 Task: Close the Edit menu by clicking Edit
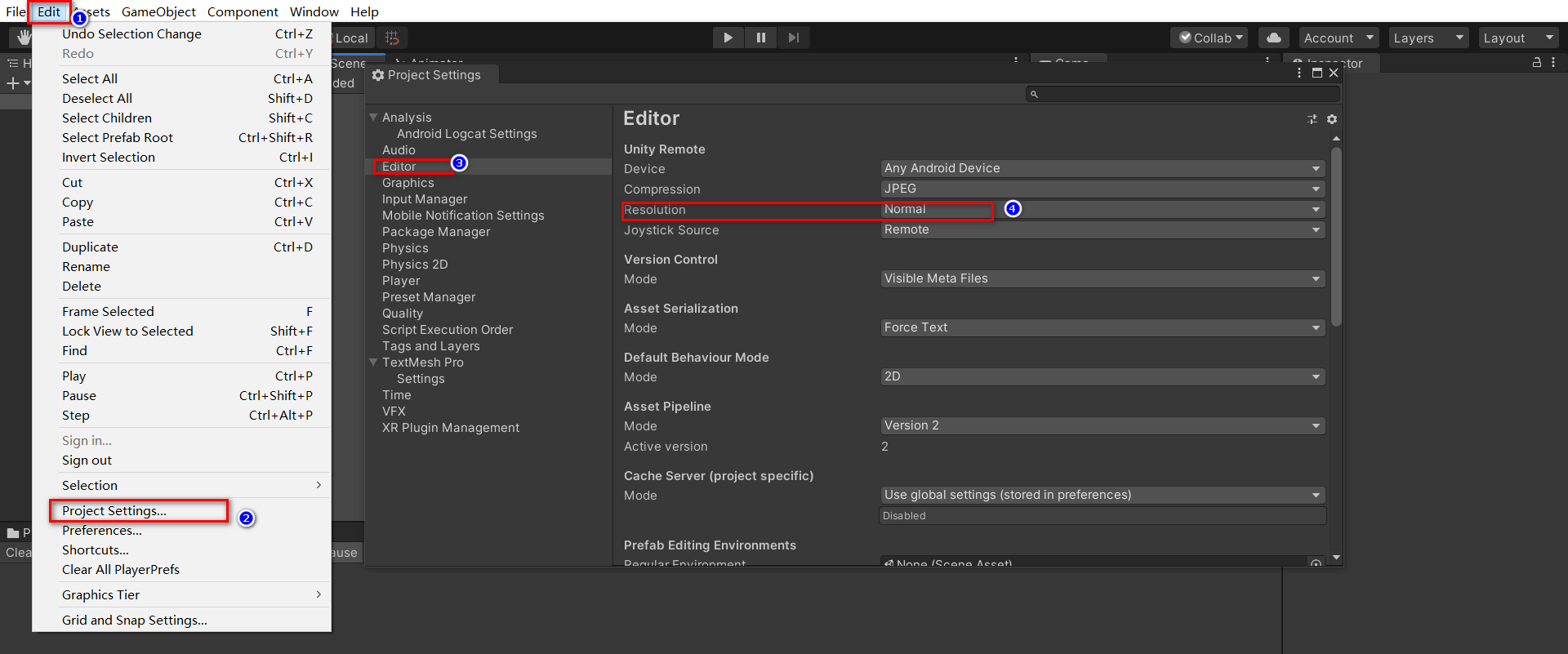pos(49,11)
